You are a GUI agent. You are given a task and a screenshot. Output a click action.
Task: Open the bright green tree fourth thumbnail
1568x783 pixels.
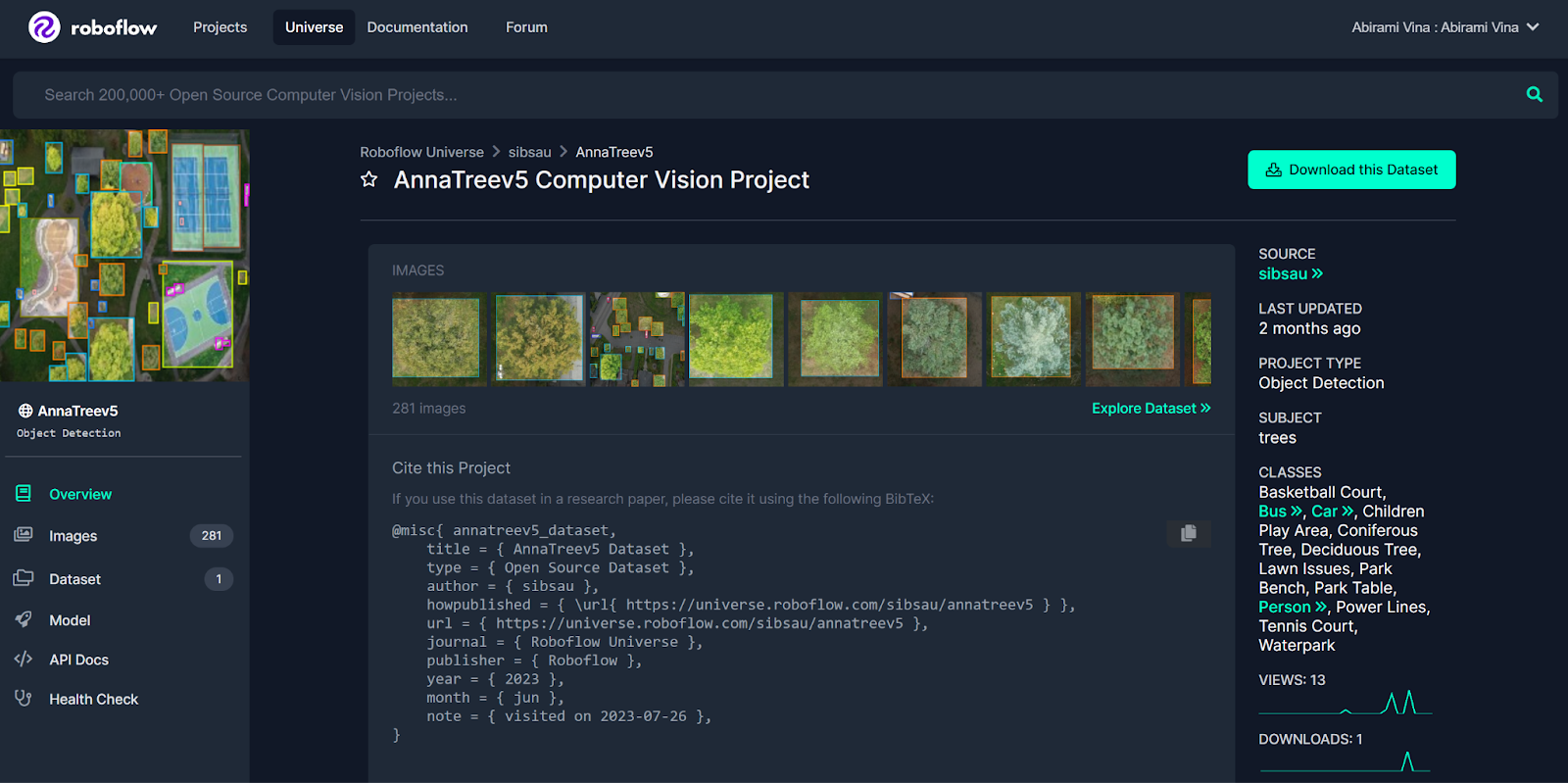[x=736, y=339]
